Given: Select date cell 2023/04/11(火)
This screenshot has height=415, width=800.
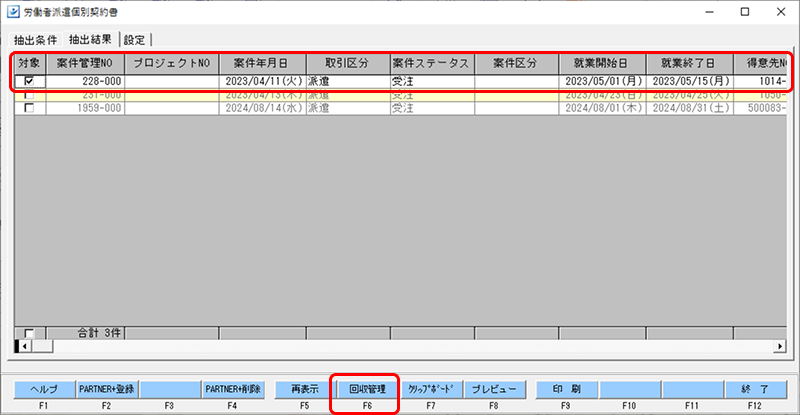Looking at the screenshot, I should [263, 81].
